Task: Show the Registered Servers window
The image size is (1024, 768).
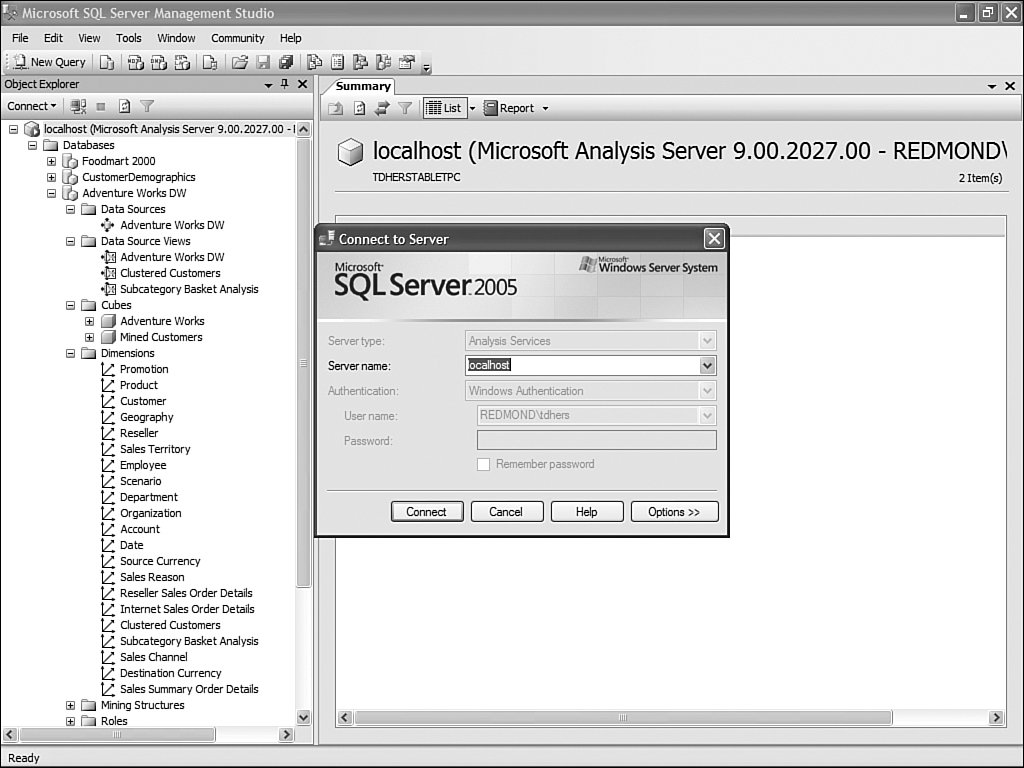Action: tap(314, 62)
